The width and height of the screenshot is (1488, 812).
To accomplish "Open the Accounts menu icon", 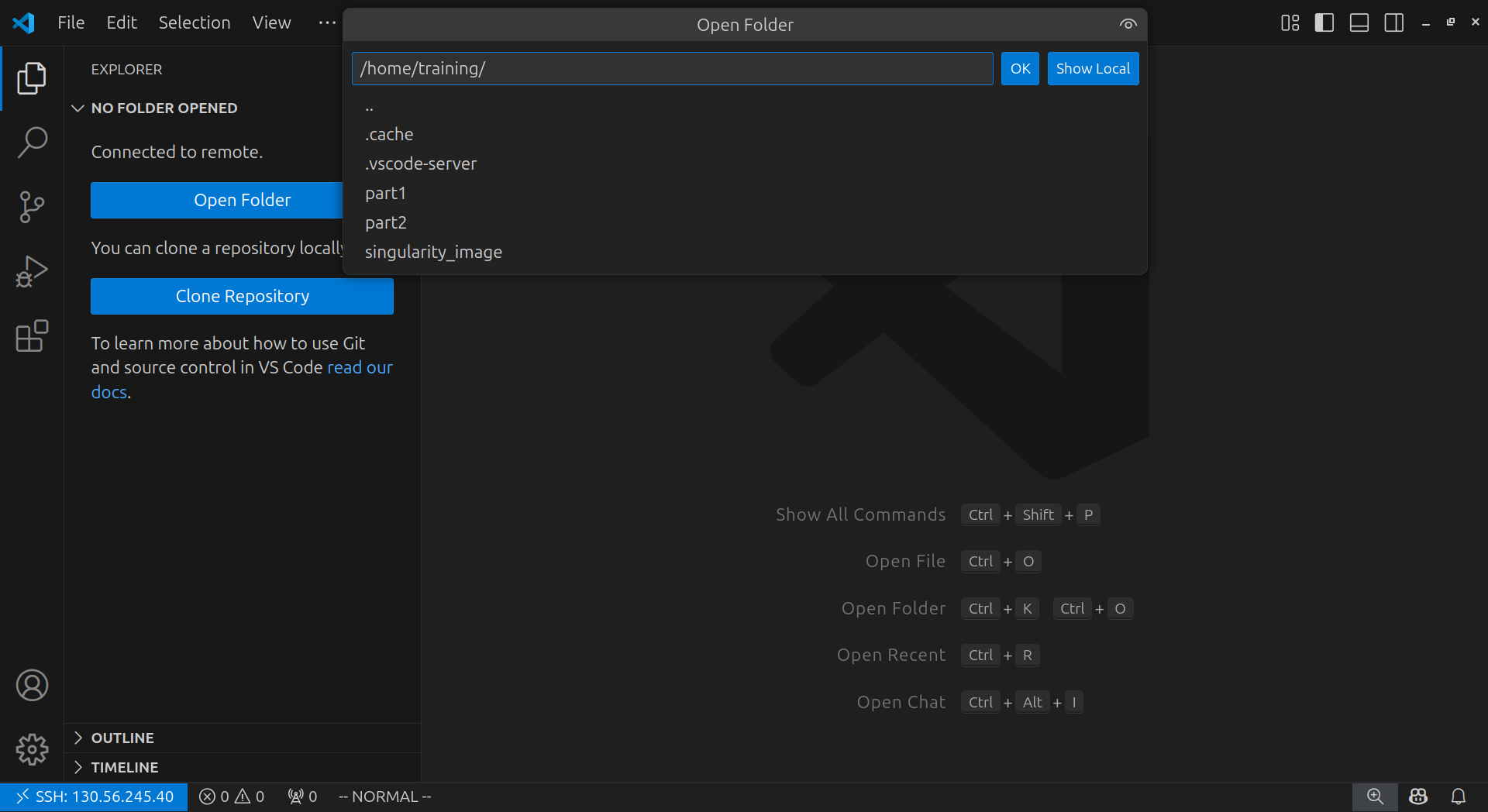I will (32, 686).
